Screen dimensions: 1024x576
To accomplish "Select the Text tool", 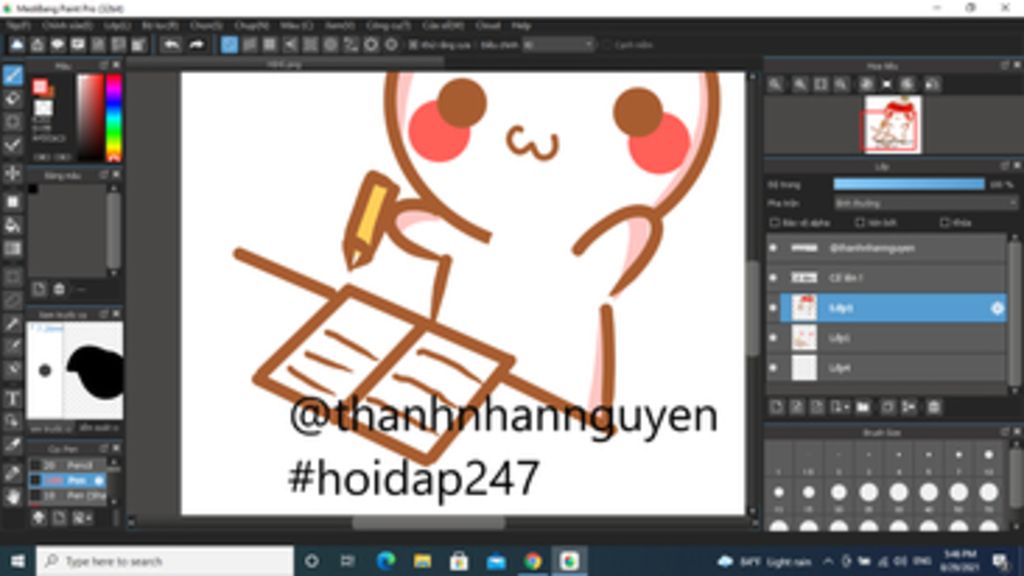I will [12, 398].
